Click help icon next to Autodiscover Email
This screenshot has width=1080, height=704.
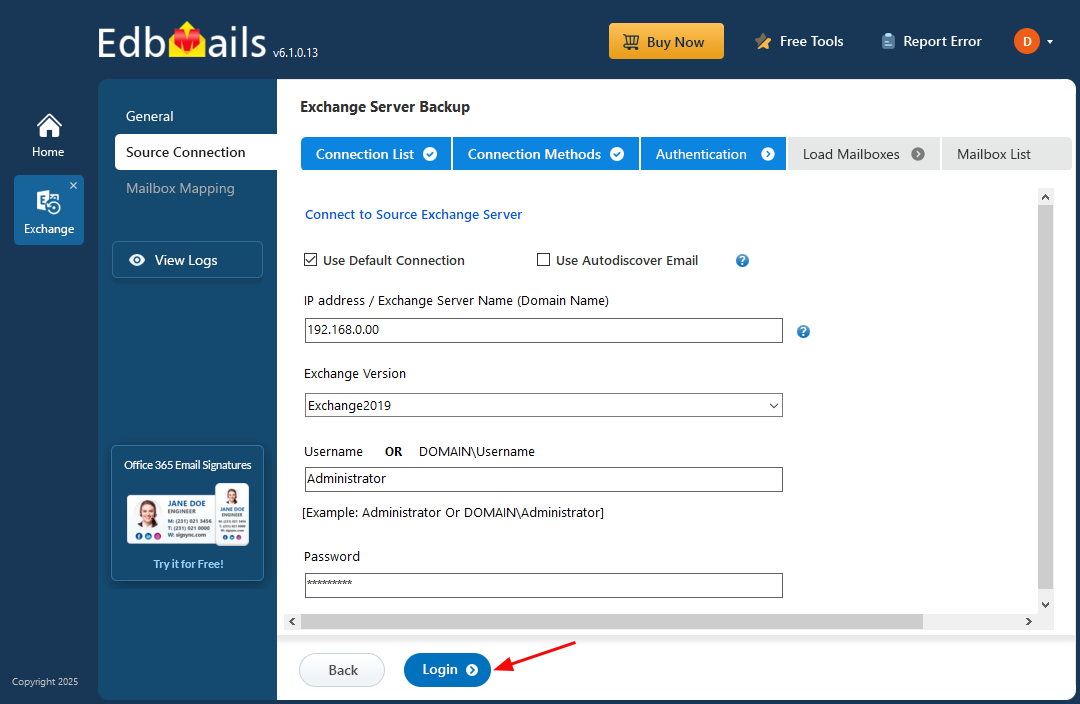742,260
